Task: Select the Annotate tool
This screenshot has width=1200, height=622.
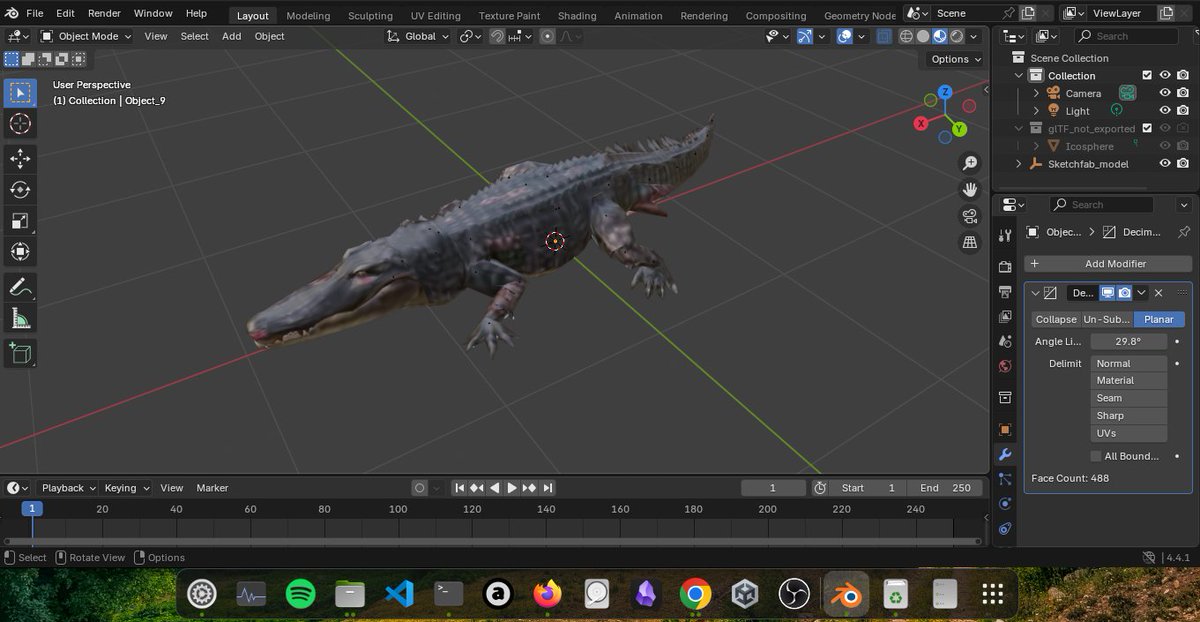Action: tap(20, 287)
